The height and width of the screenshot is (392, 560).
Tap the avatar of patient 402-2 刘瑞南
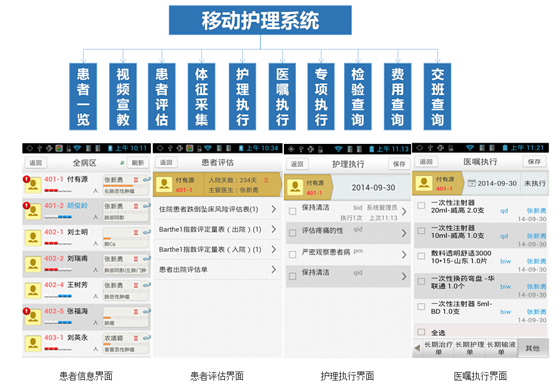tap(33, 264)
